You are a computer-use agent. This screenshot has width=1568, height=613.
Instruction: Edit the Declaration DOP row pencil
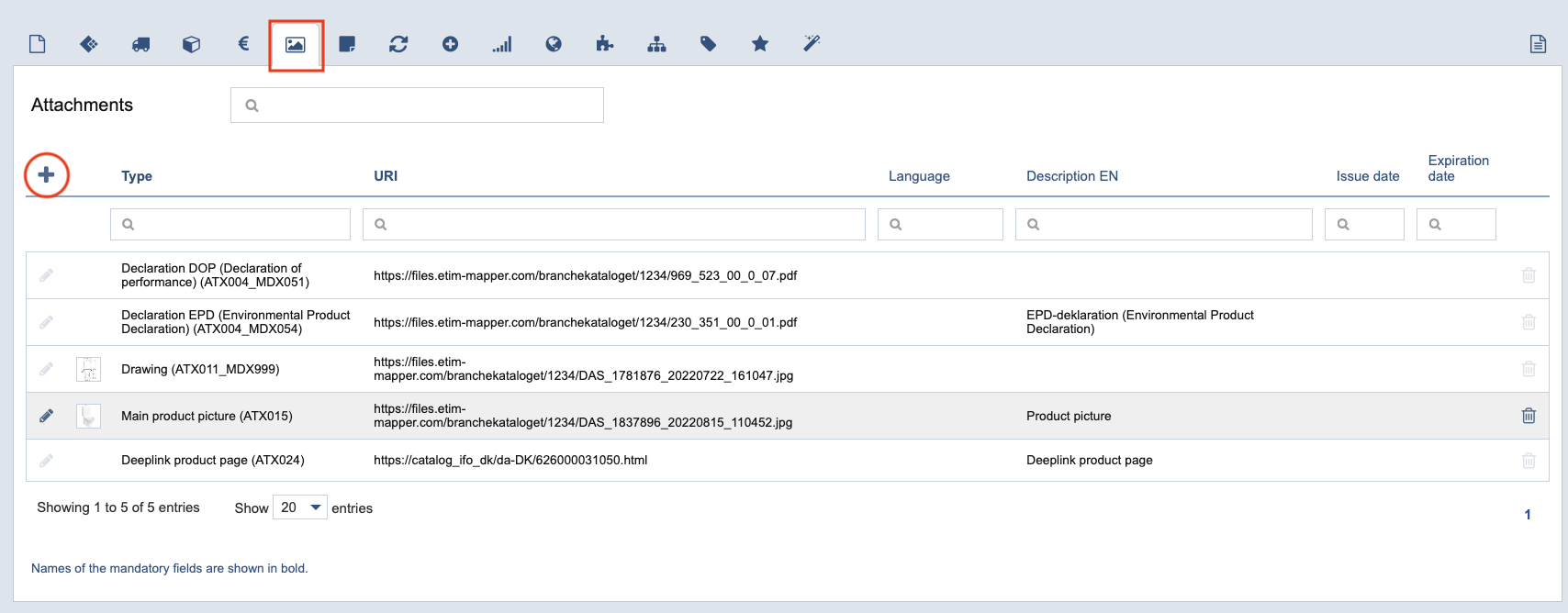(46, 275)
